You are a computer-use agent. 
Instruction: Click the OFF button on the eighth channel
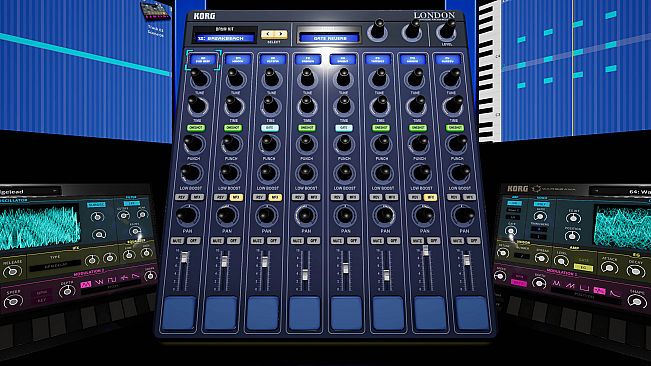coord(473,241)
